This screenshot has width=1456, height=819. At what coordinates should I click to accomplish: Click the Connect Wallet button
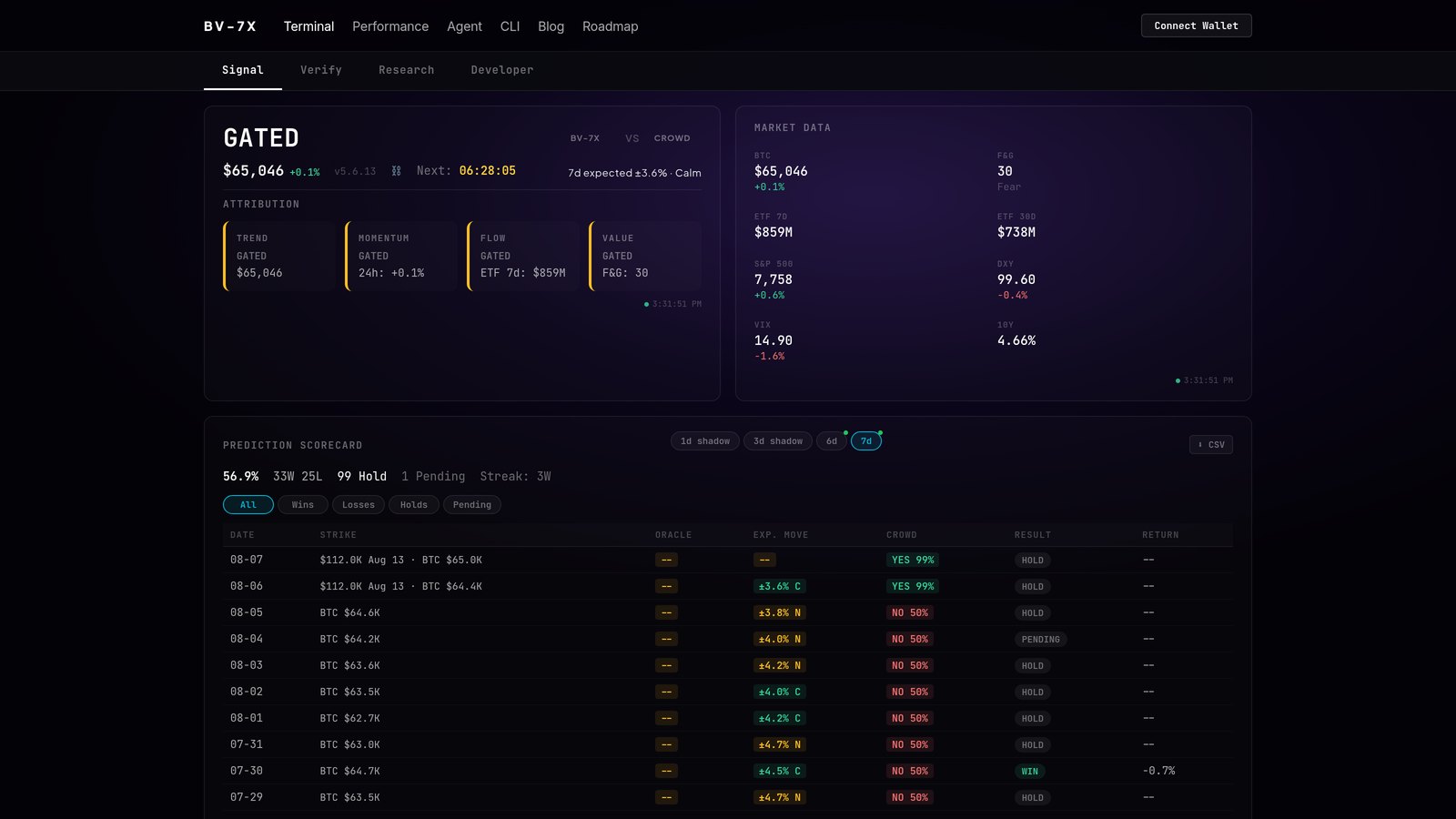pyautogui.click(x=1196, y=25)
